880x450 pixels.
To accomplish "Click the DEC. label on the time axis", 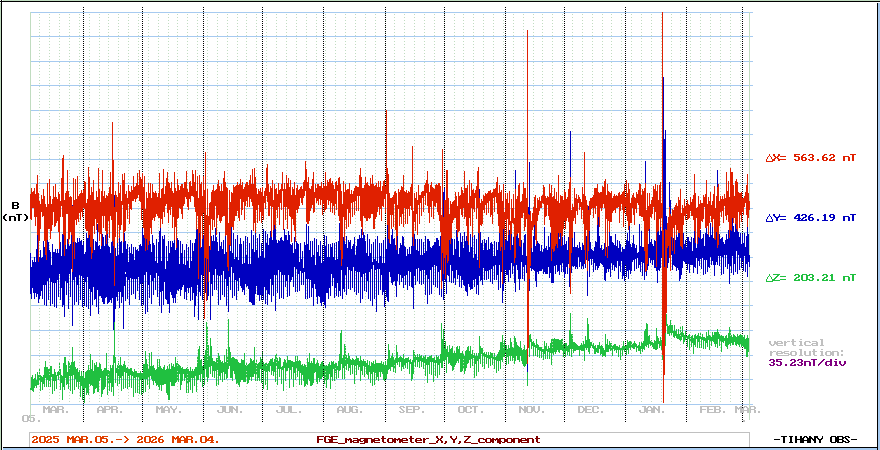I will point(590,410).
